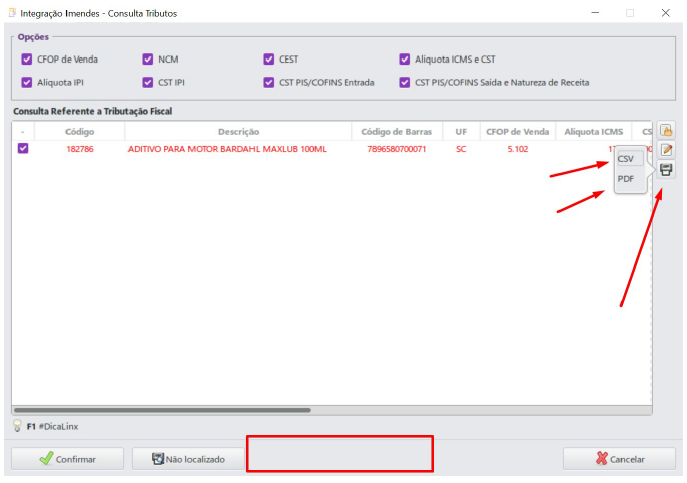
Task: Sort by the Código de Barras column header
Action: point(397,131)
